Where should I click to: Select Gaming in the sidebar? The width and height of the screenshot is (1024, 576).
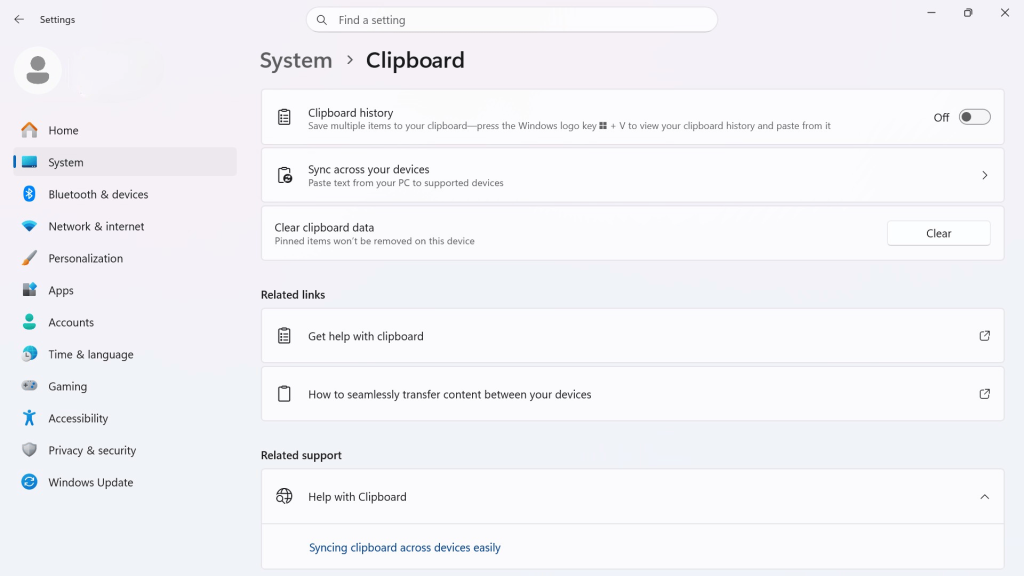[125, 386]
